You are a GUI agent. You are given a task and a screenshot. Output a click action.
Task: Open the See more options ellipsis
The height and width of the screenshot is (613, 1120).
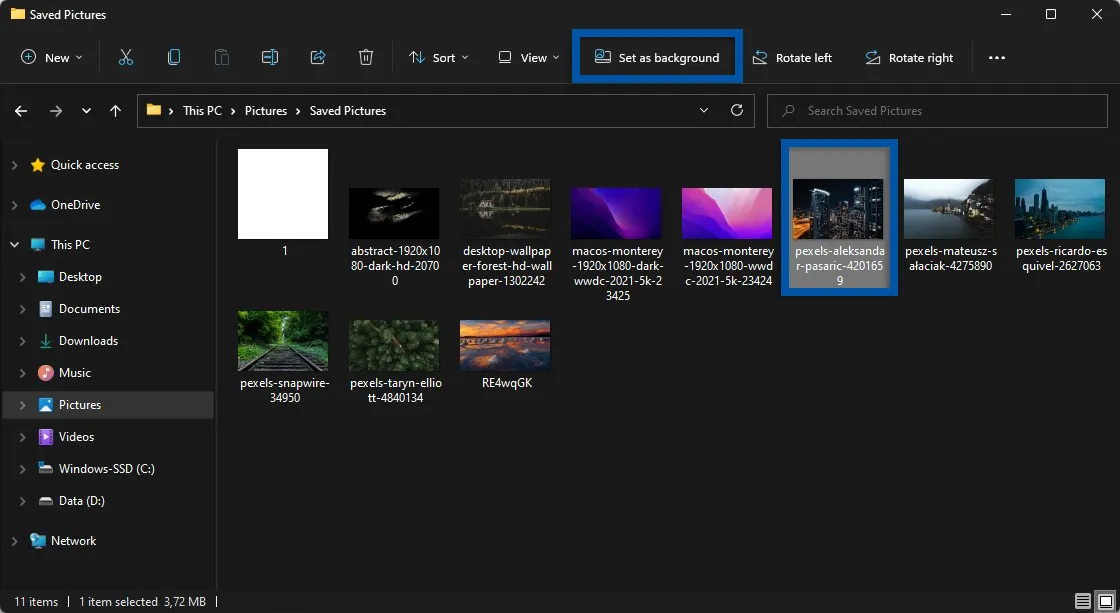pyautogui.click(x=996, y=57)
